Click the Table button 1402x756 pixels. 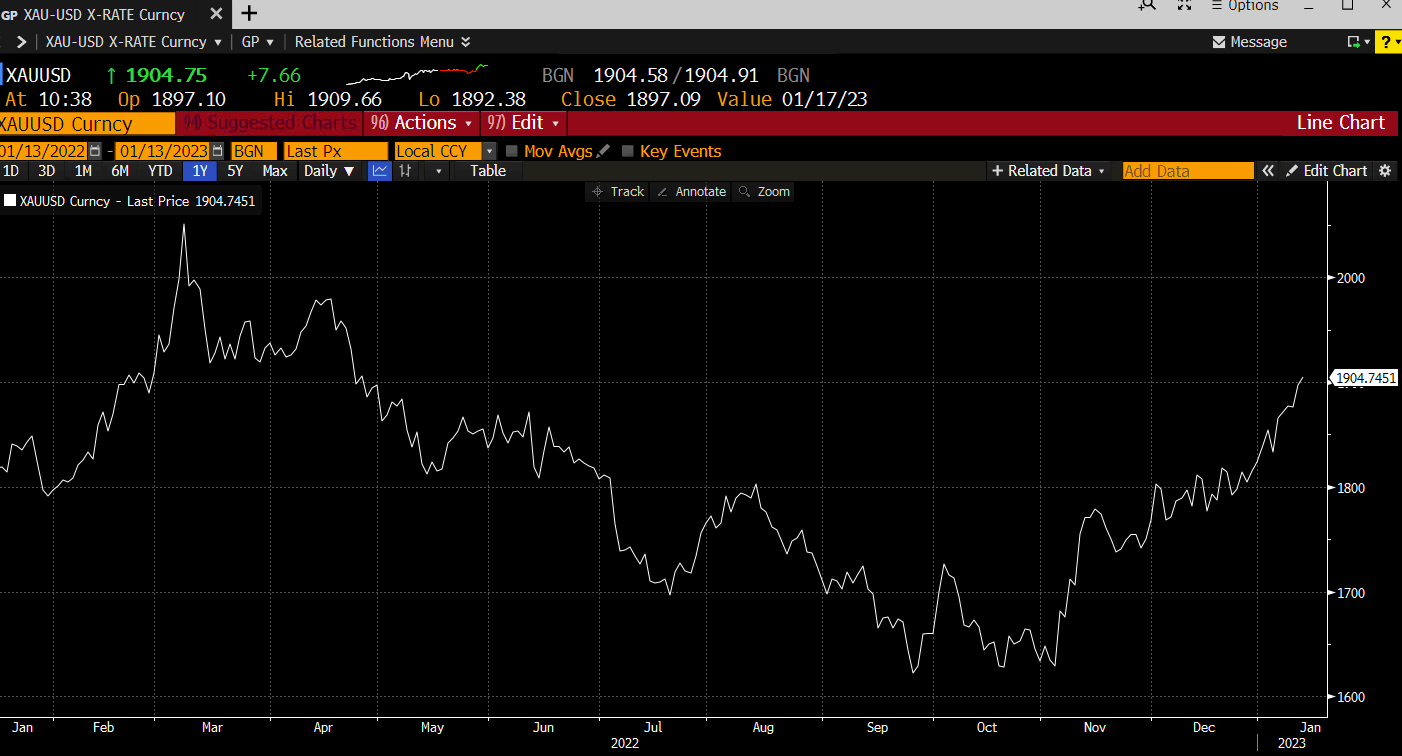(487, 171)
